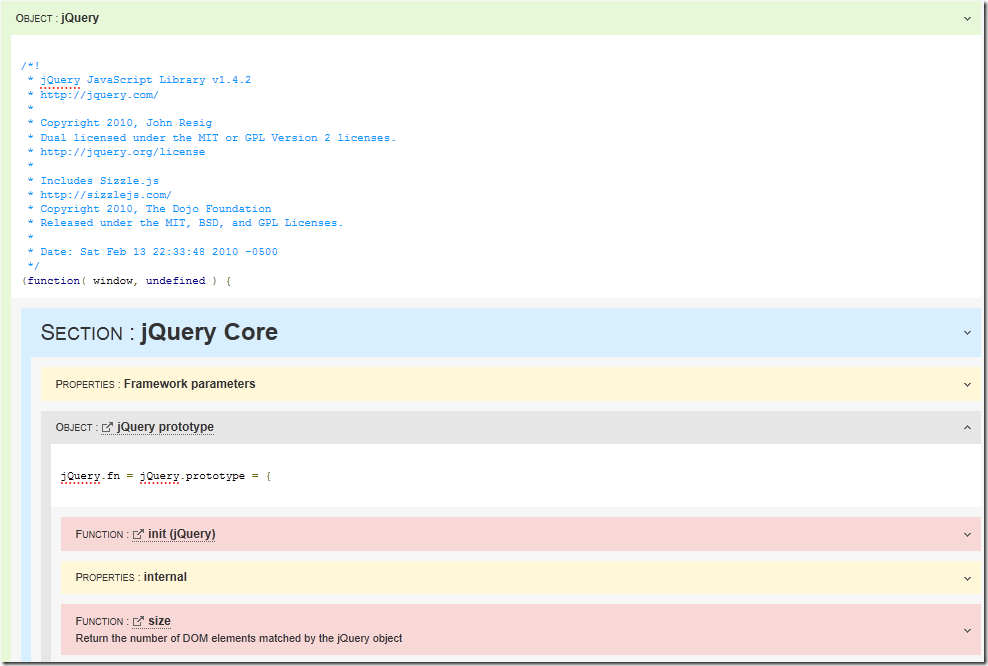Click external link icon beside jQuery prototype
Image resolution: width=988 pixels, height=666 pixels.
pos(107,428)
